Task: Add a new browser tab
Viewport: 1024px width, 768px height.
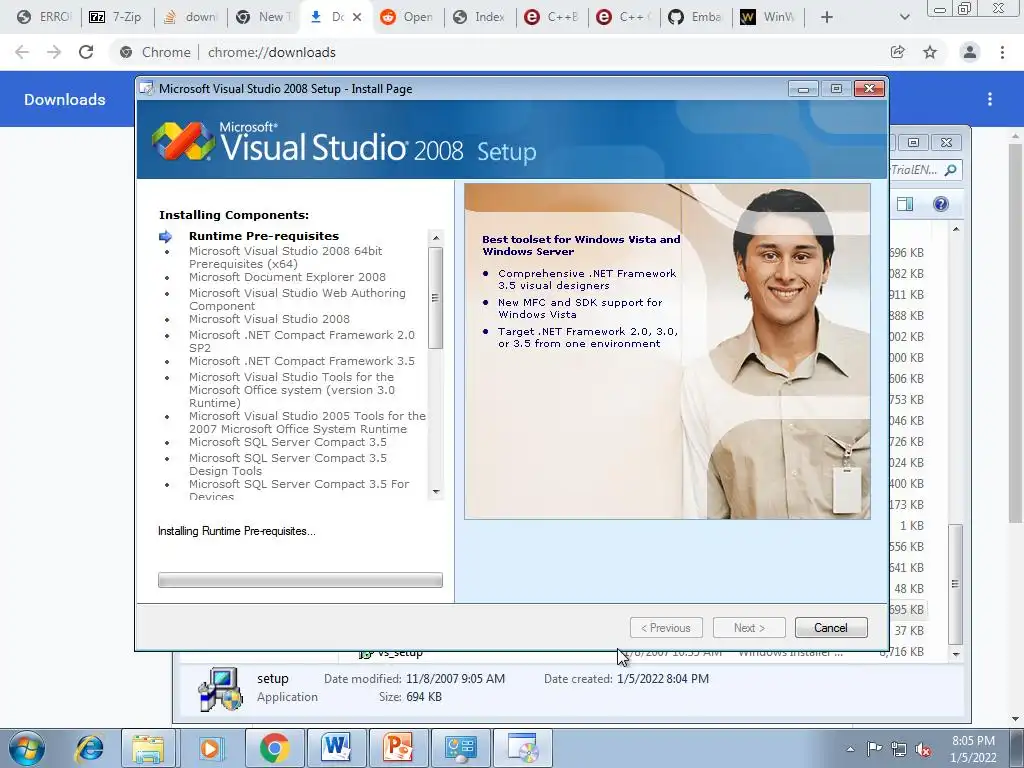Action: (826, 17)
